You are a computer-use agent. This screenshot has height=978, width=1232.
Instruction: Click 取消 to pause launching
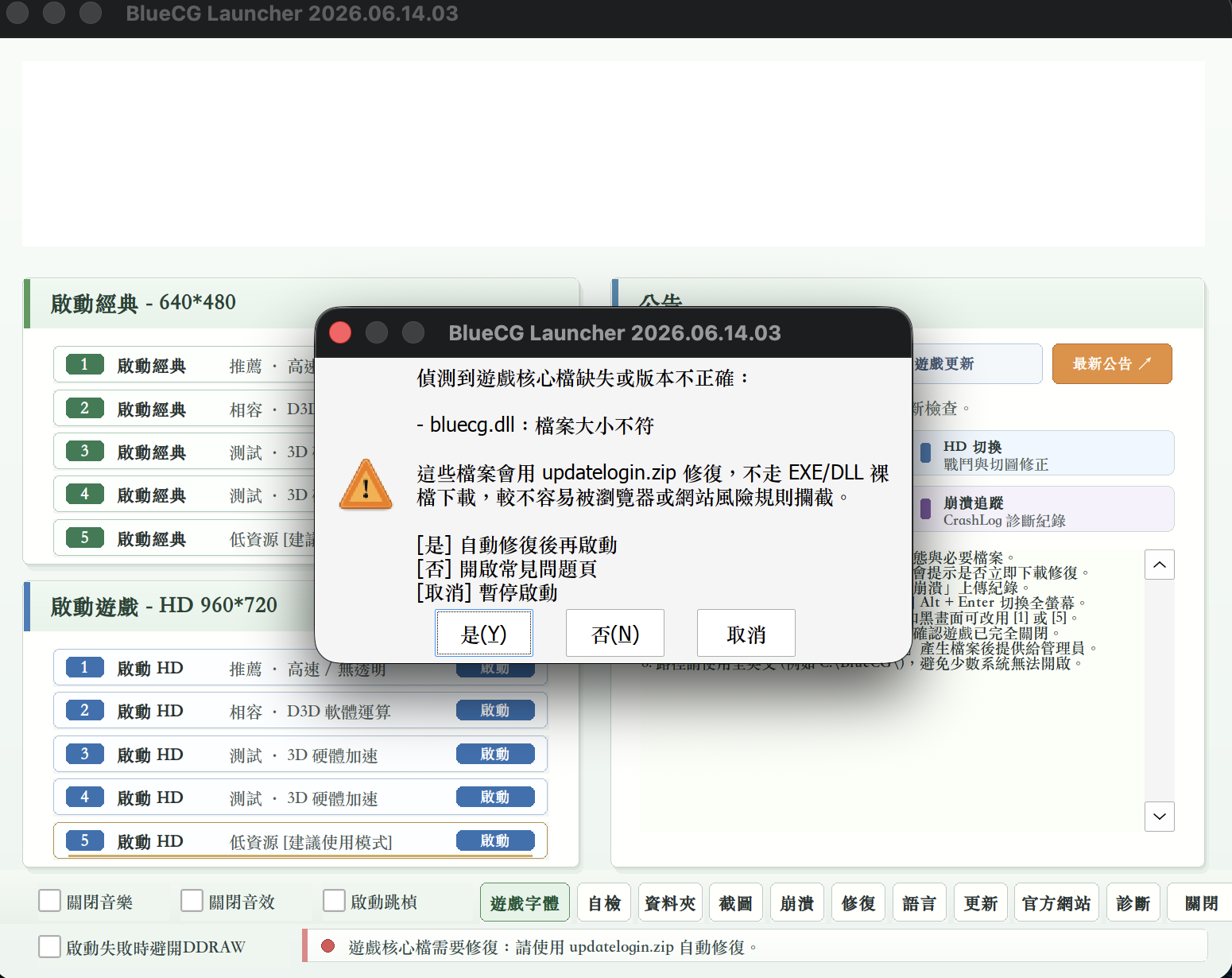(746, 633)
